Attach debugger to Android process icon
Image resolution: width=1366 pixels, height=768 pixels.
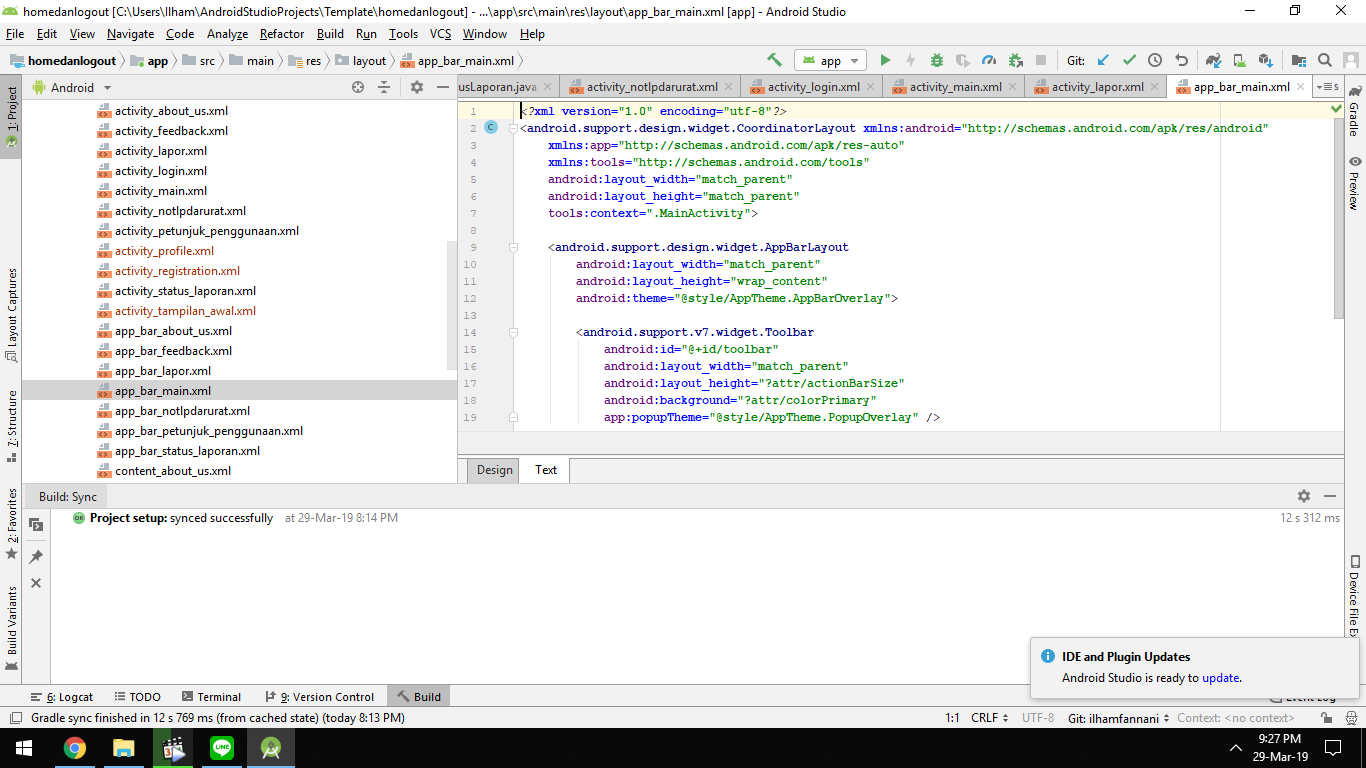(x=1015, y=60)
